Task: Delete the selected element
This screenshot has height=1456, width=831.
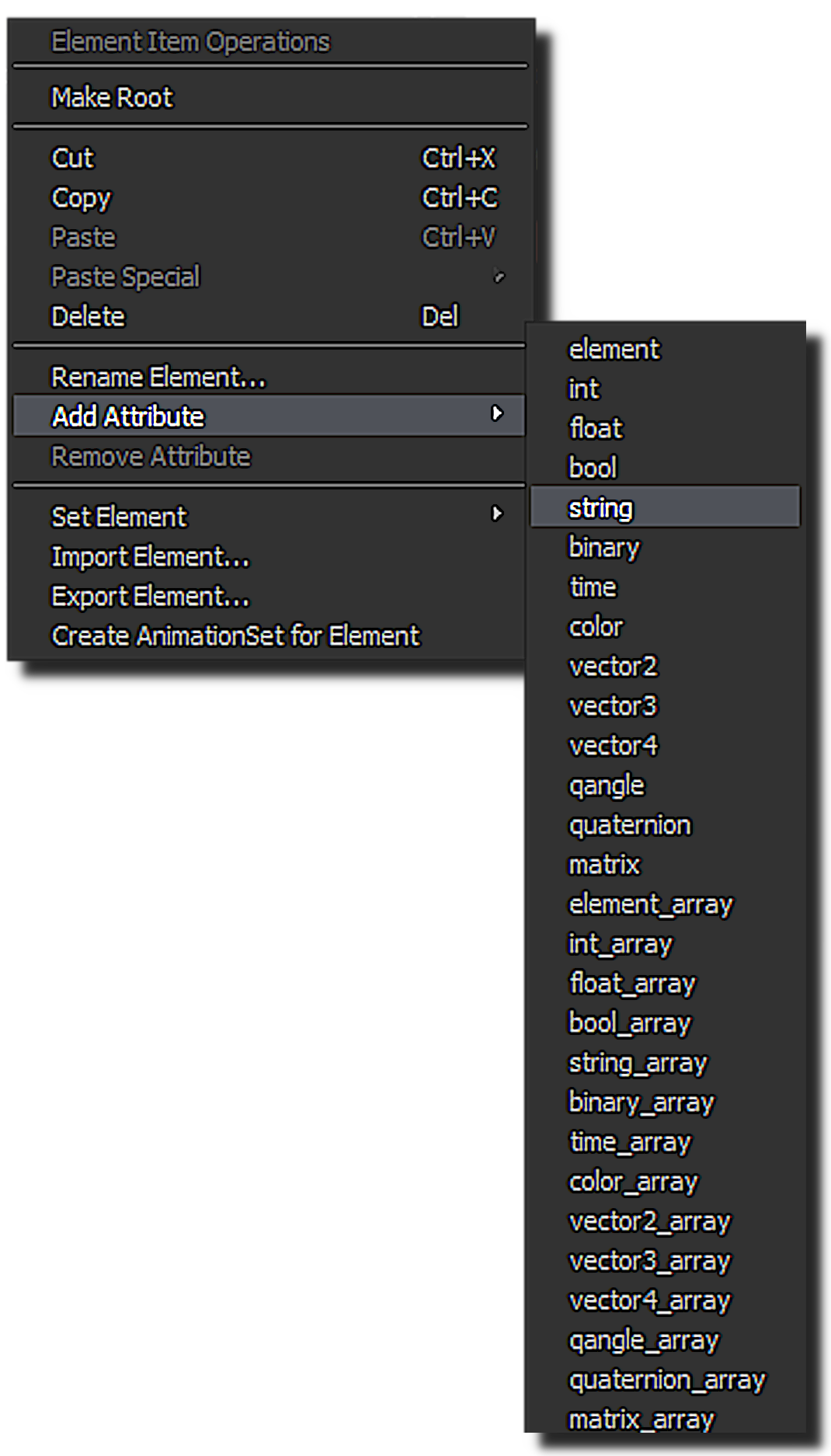Action: pos(88,317)
